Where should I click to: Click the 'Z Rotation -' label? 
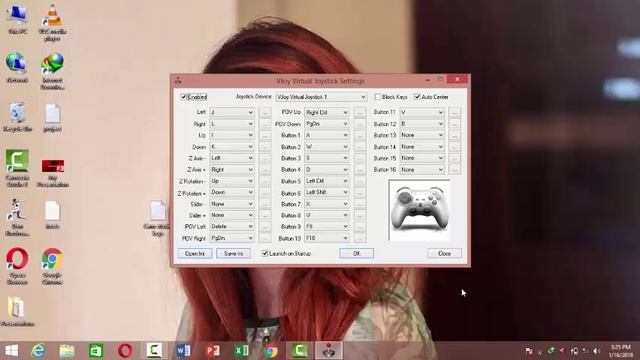pos(191,181)
